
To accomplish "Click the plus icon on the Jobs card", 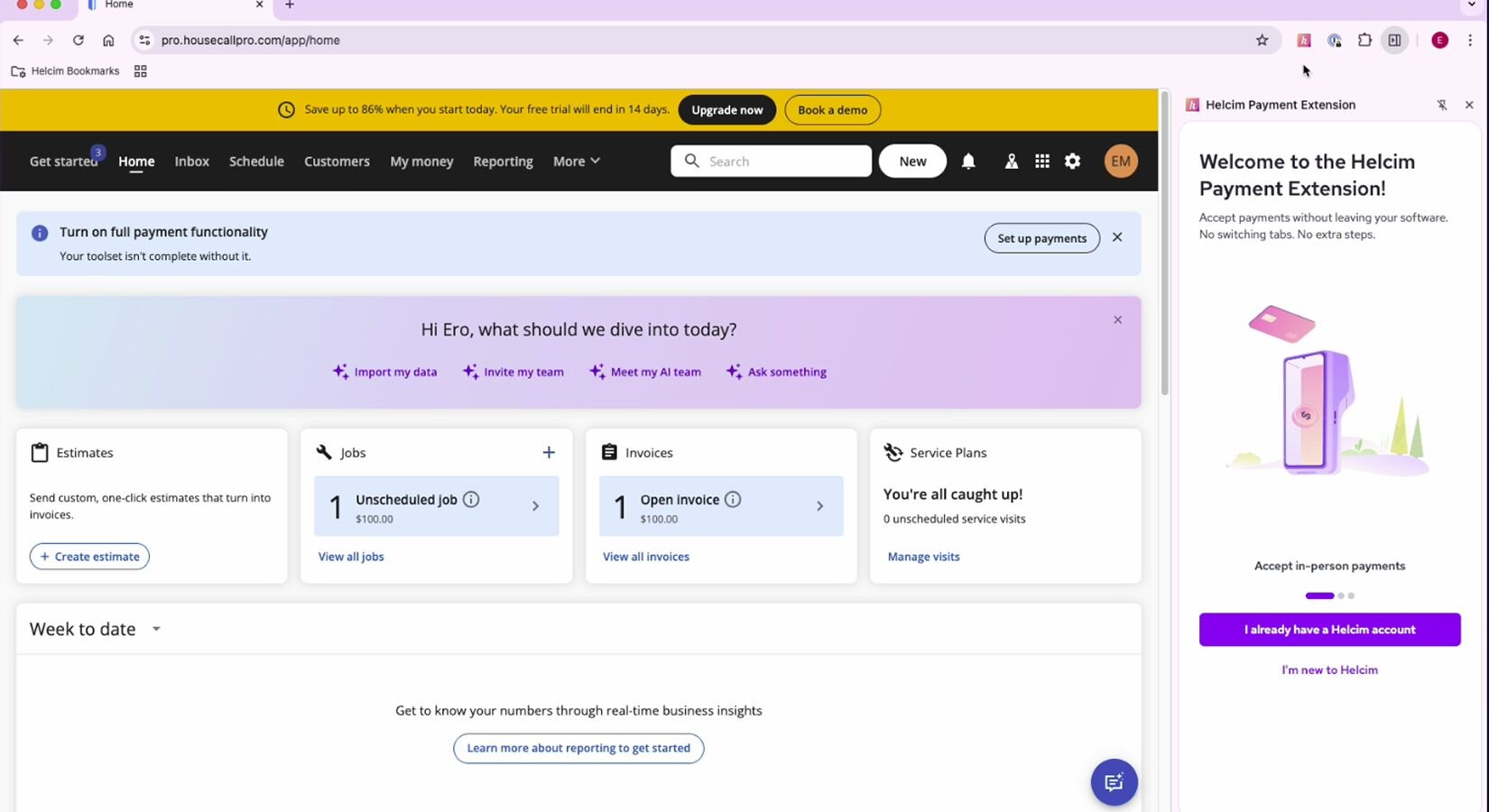I will click(x=549, y=453).
